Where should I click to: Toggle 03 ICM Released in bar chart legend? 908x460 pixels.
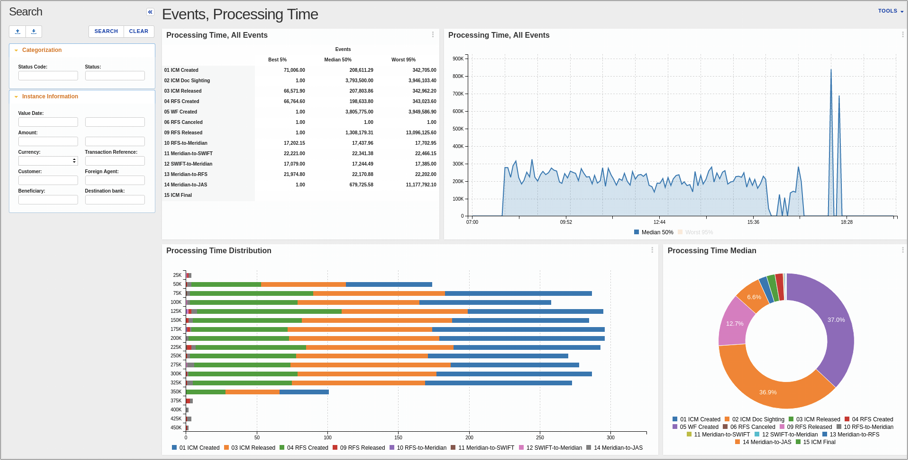click(249, 448)
